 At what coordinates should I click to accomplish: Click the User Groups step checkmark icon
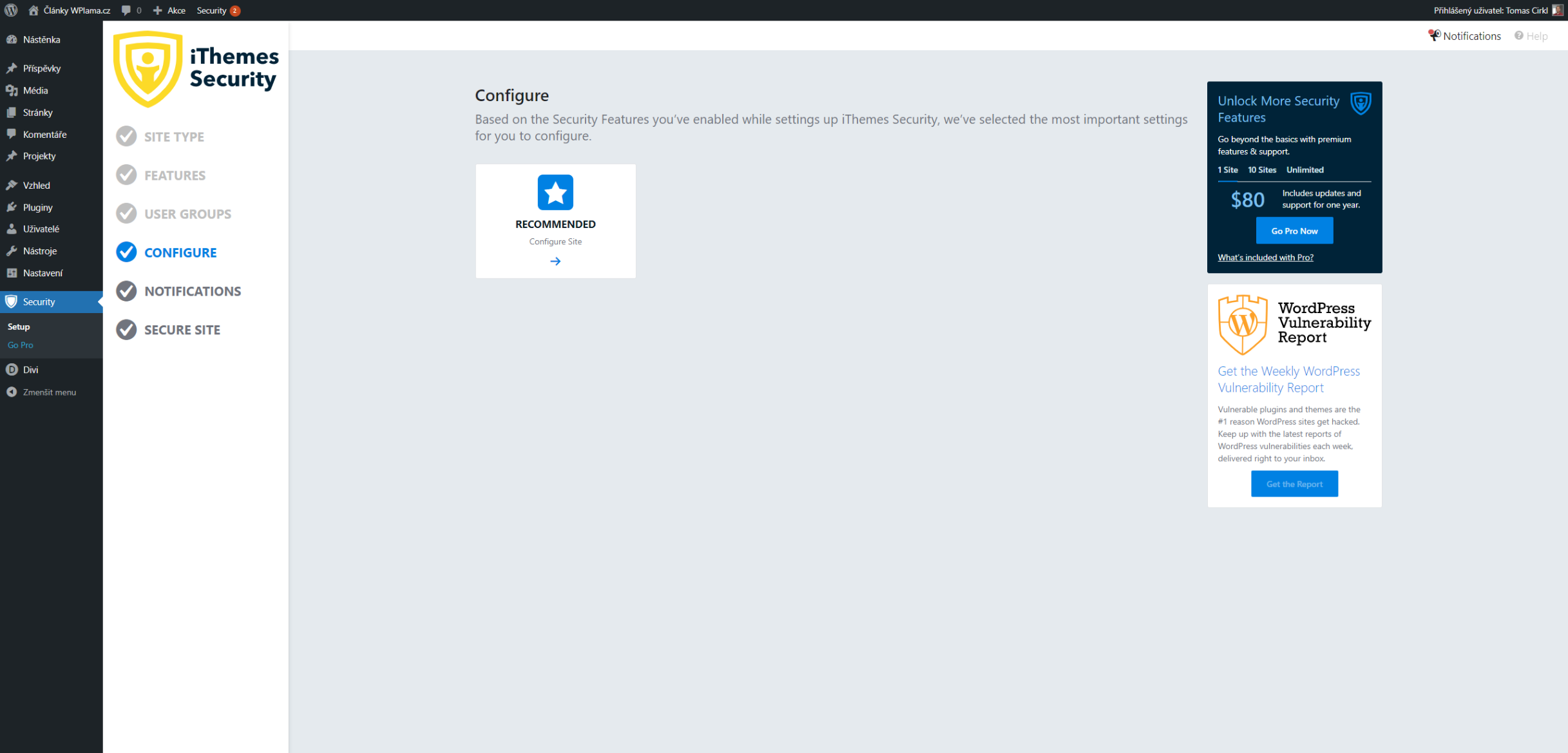126,213
